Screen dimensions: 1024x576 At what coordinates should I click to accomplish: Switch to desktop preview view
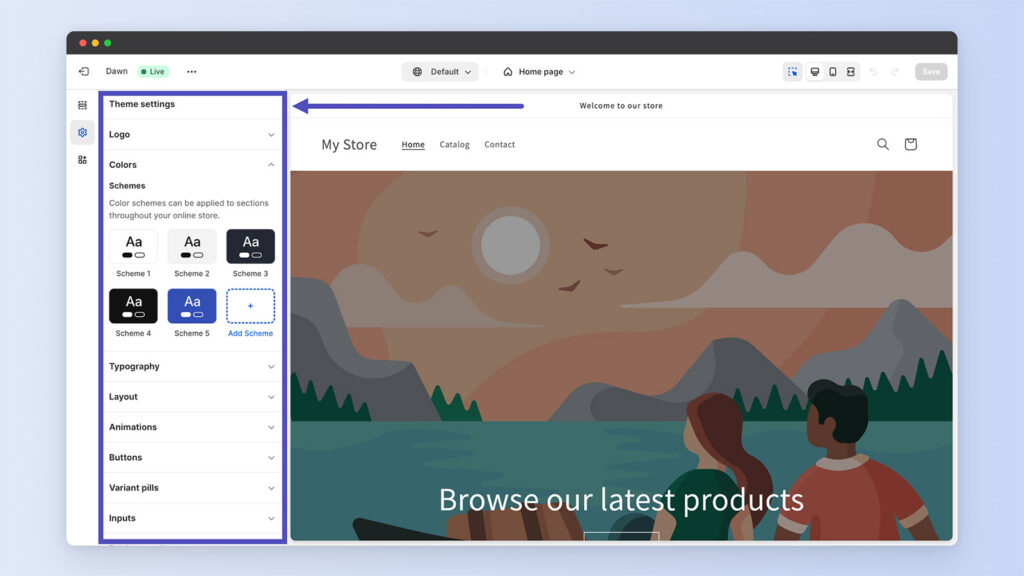(x=815, y=72)
